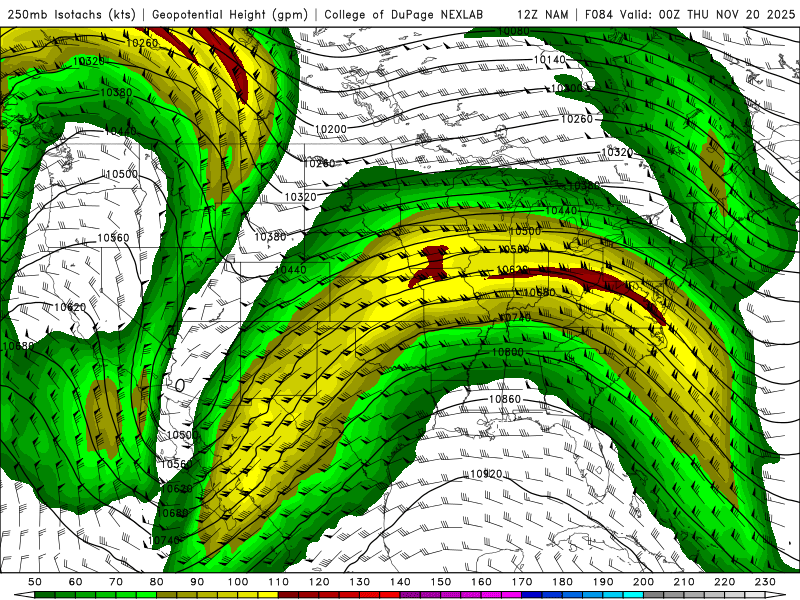
Task: Click the 60 value on the color scale
Action: (x=76, y=582)
